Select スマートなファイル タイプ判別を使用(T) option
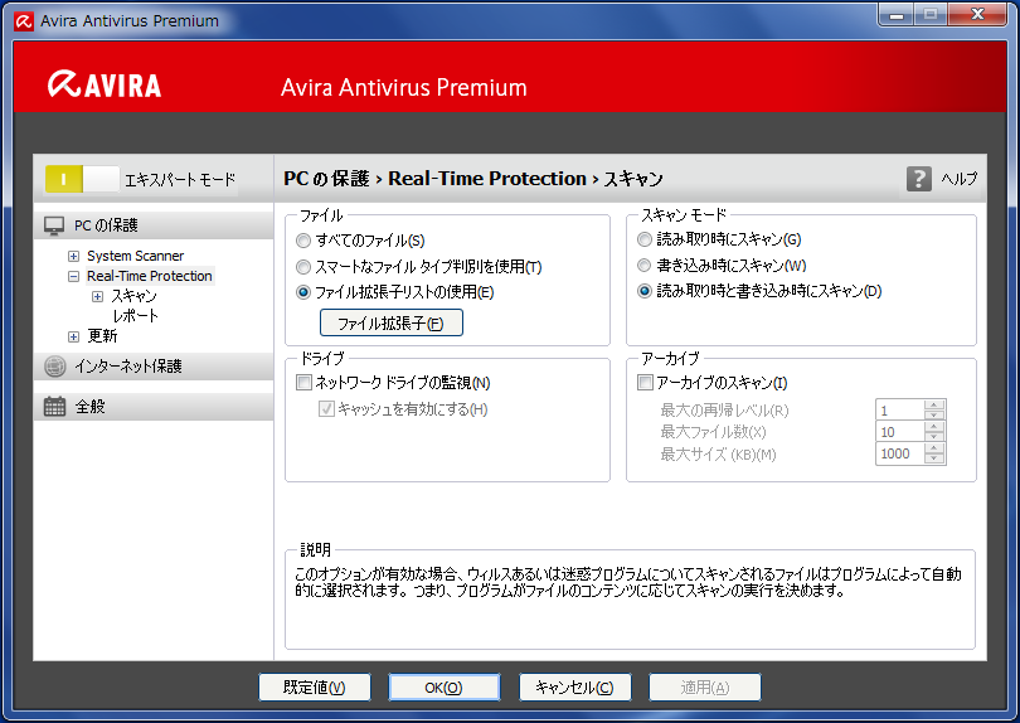The image size is (1020, 723). 303,267
